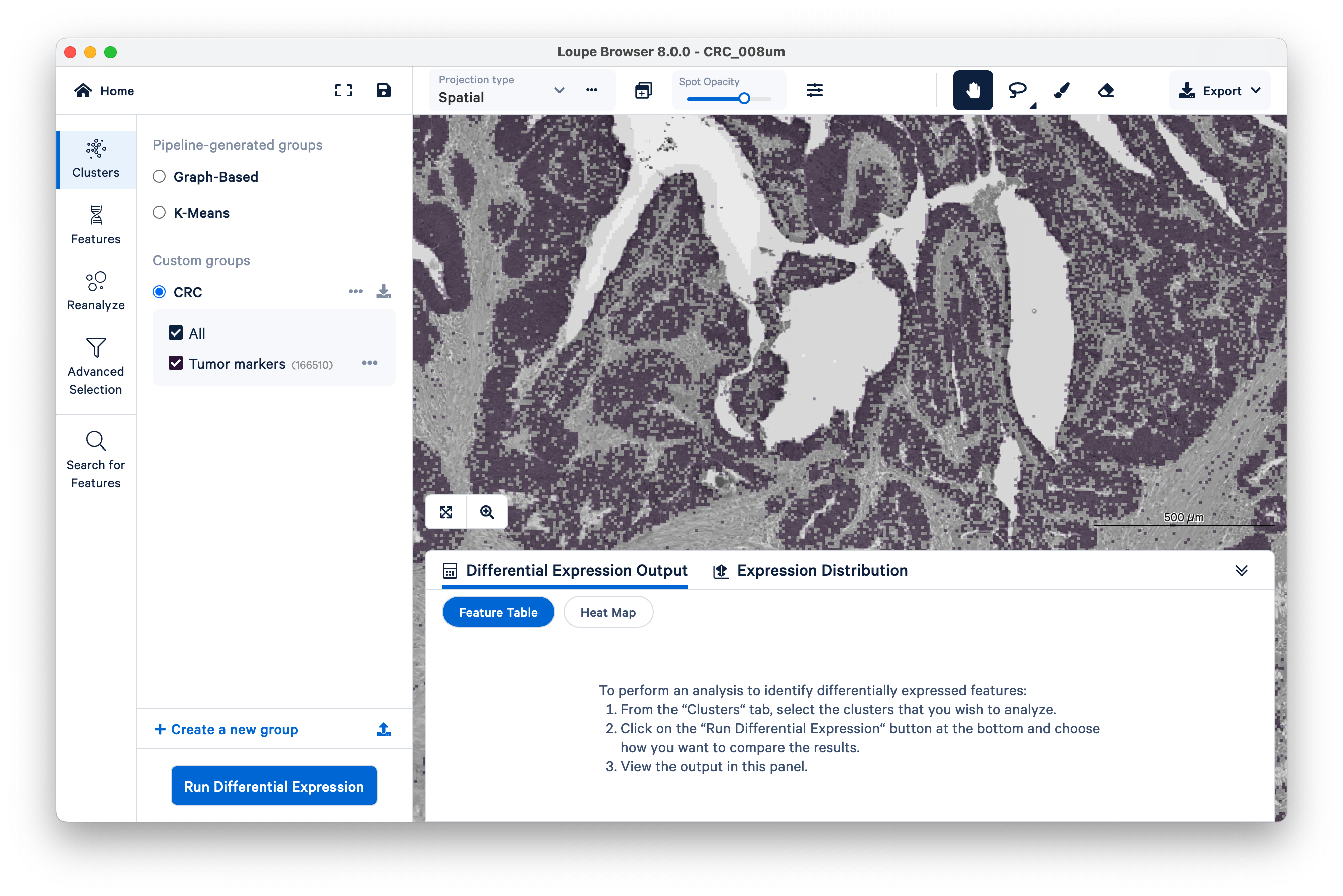Uncheck the Tumor markers checkbox
This screenshot has height=896, width=1343.
click(175, 364)
